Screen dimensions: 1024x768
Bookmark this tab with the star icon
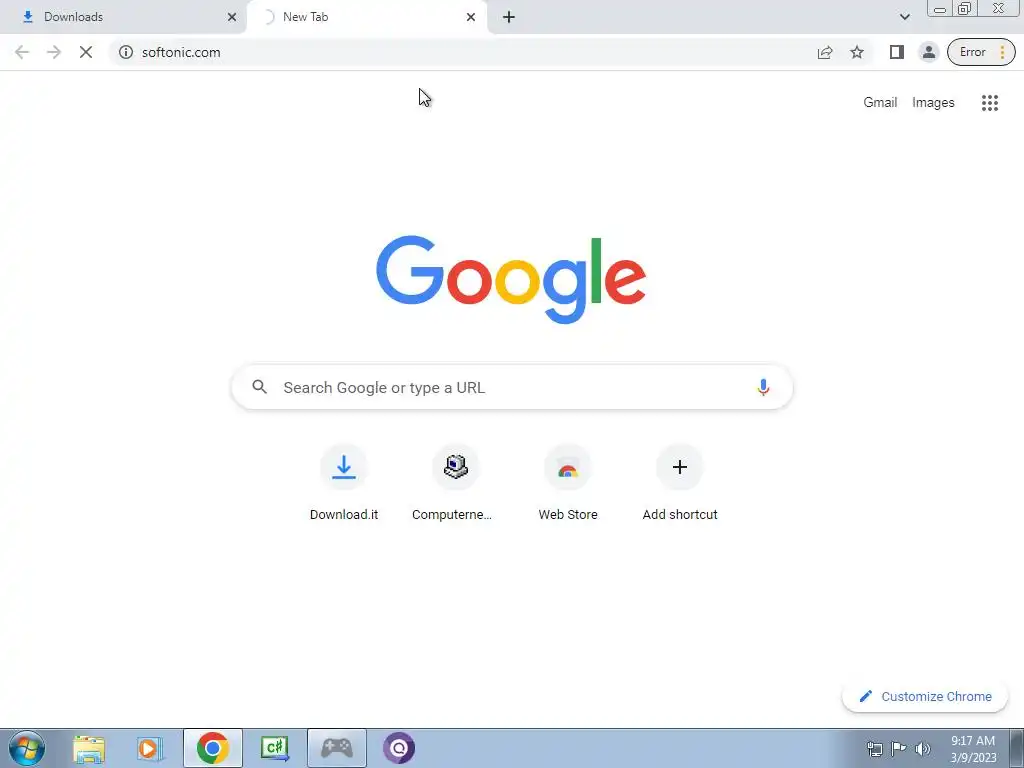(x=857, y=52)
